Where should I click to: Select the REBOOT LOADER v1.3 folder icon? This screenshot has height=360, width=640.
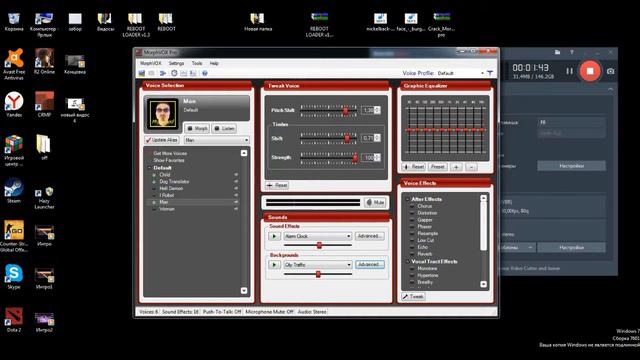tap(136, 24)
